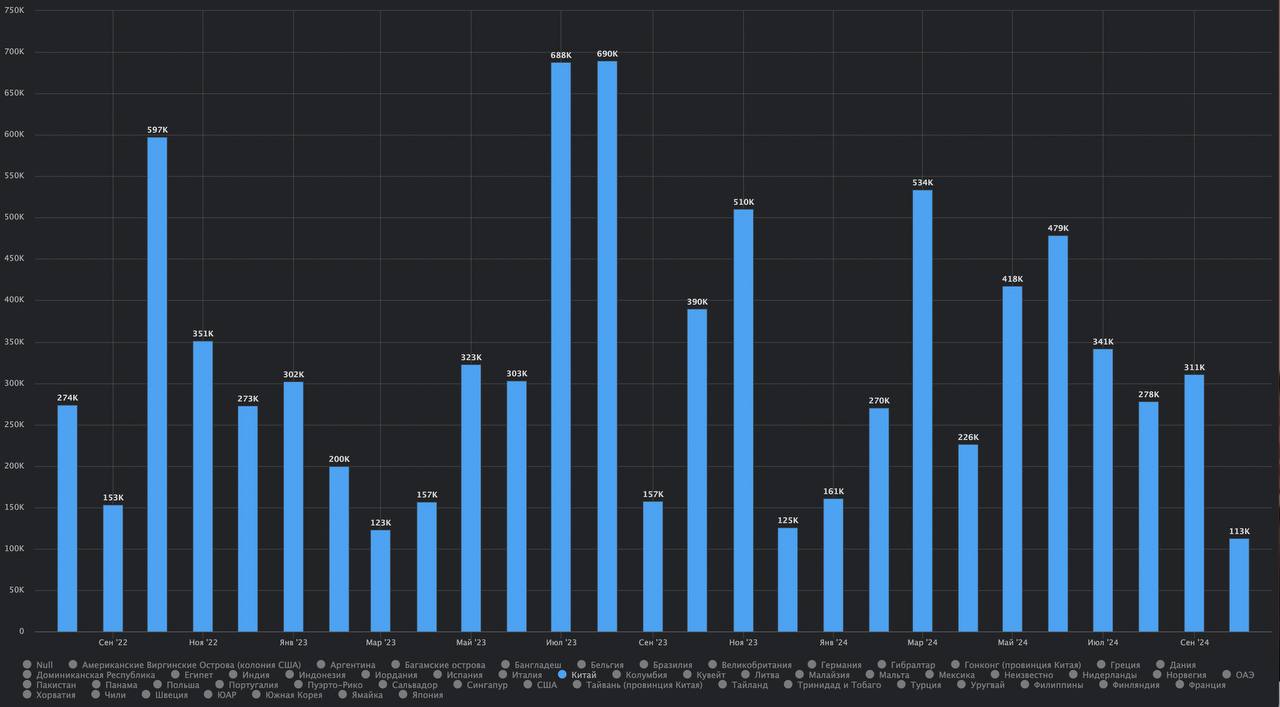Enable the США legend item
Viewport: 1280px width, 707px height.
[547, 685]
